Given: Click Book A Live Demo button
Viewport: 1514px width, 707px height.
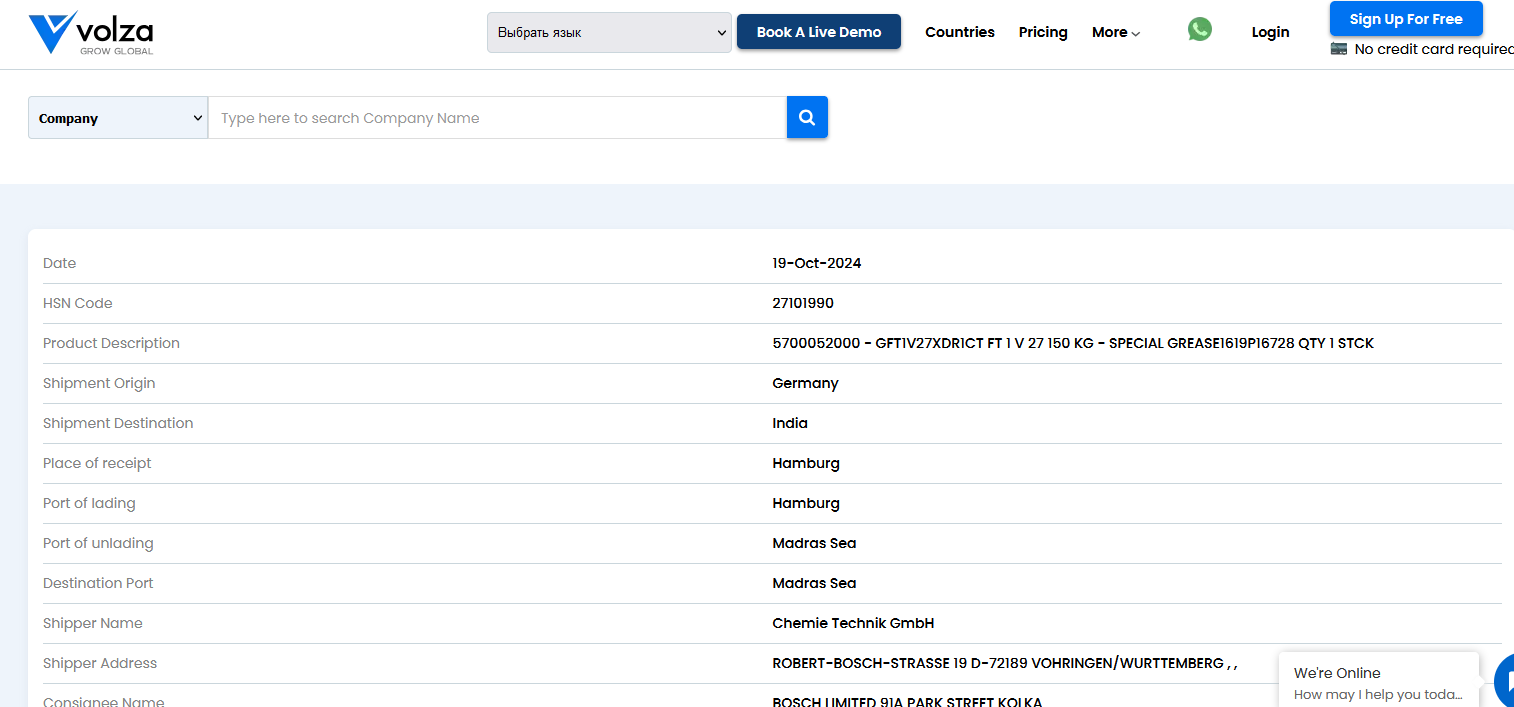Looking at the screenshot, I should tap(819, 32).
